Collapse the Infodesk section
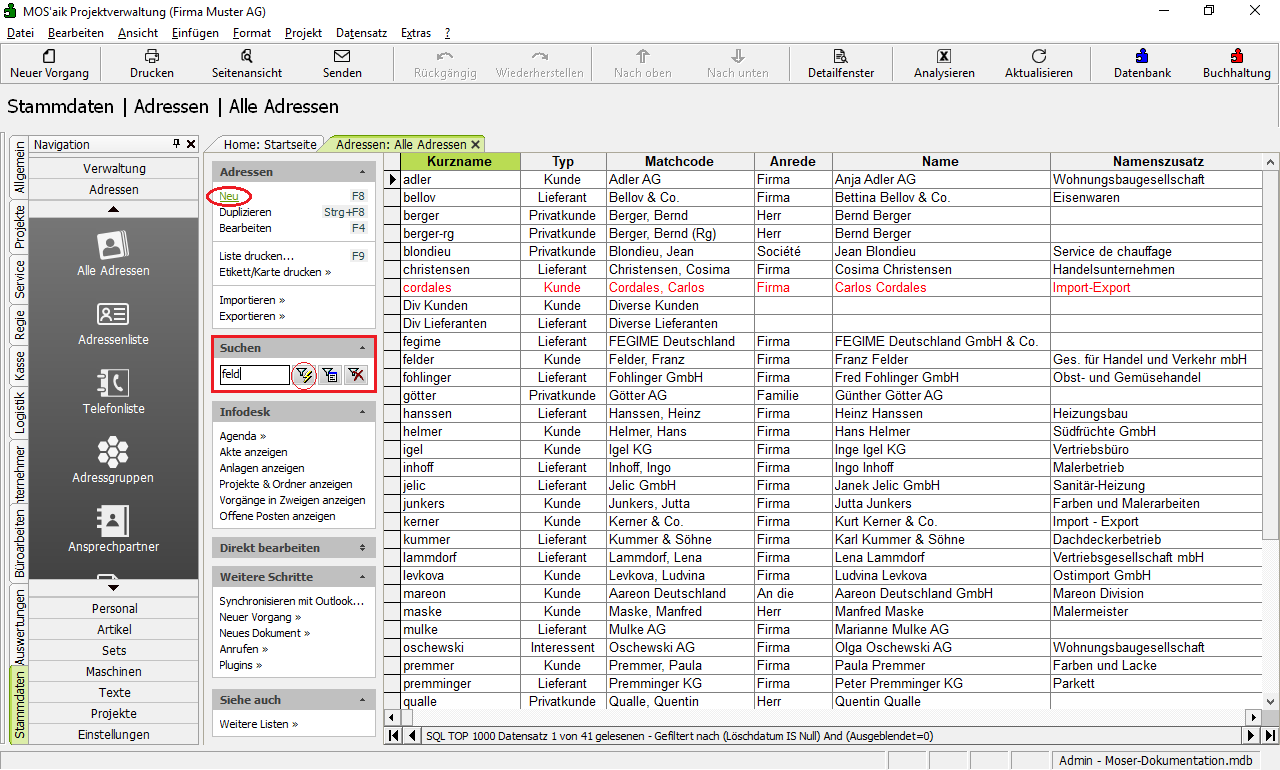1280x770 pixels. pos(362,412)
